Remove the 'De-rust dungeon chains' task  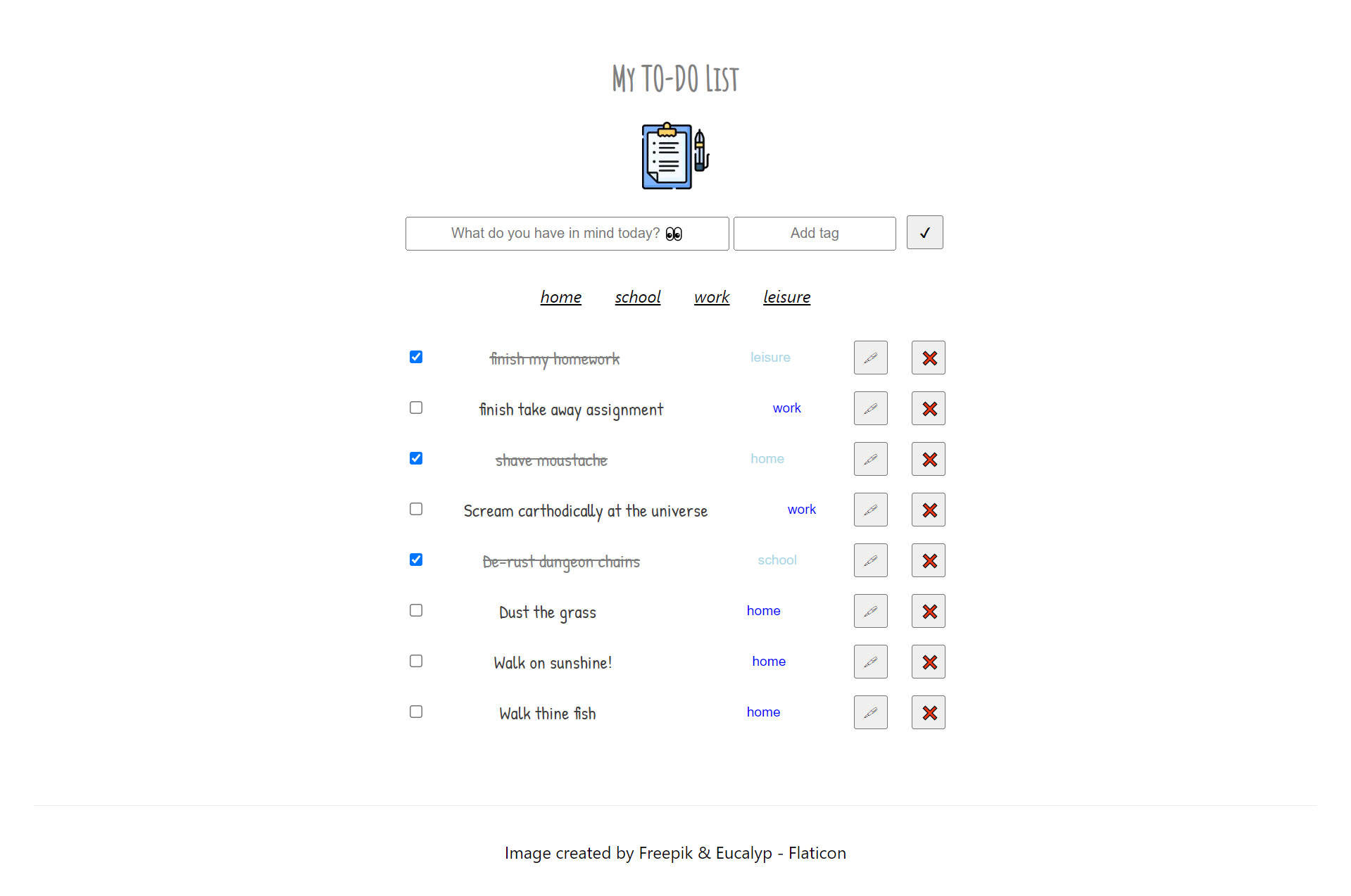click(928, 560)
